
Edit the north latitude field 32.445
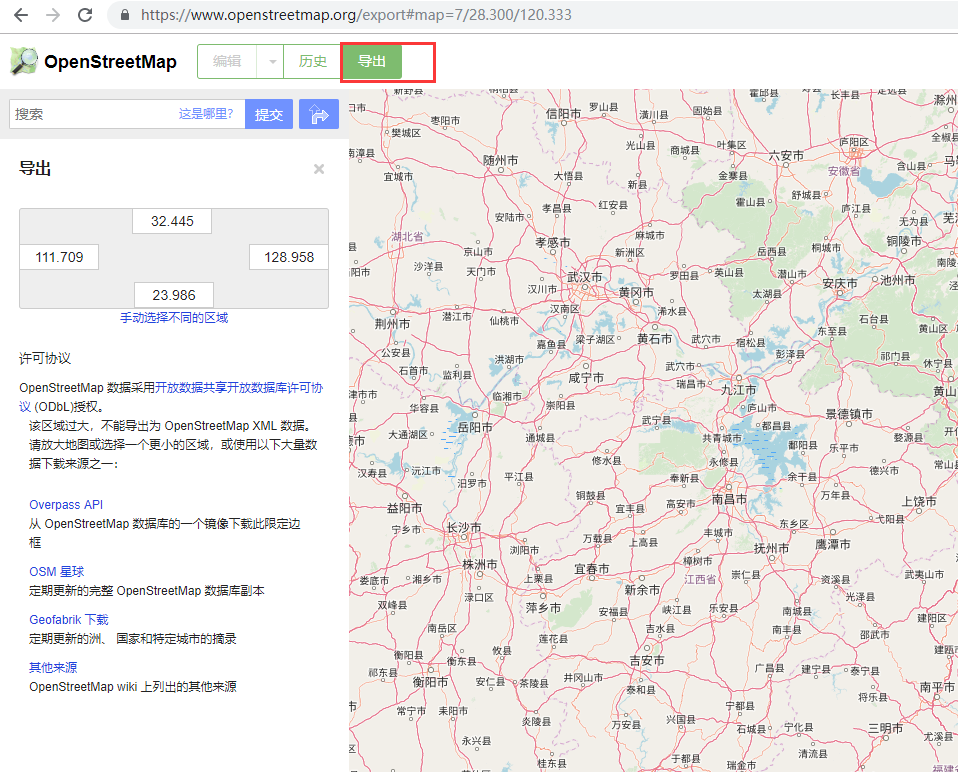click(x=172, y=221)
